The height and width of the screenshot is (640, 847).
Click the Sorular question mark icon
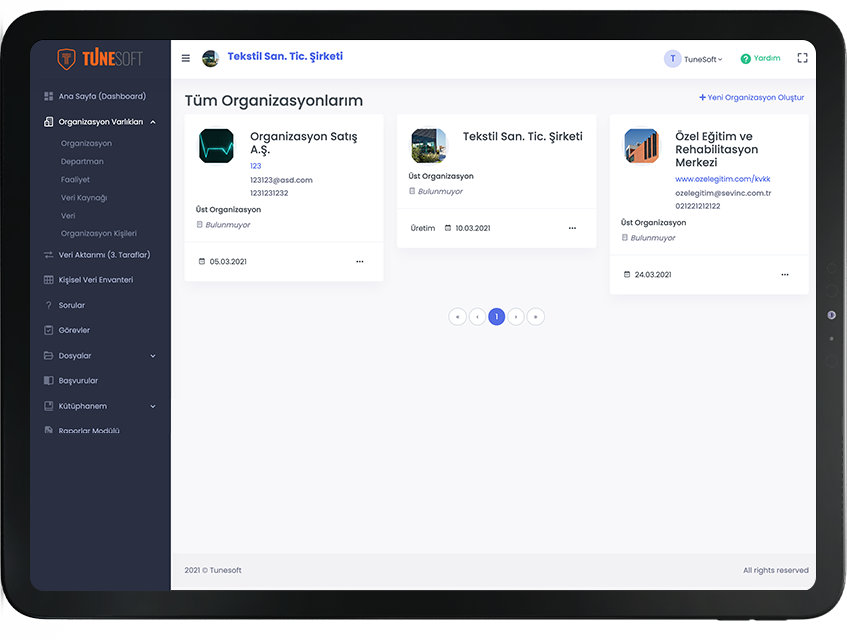pos(49,305)
